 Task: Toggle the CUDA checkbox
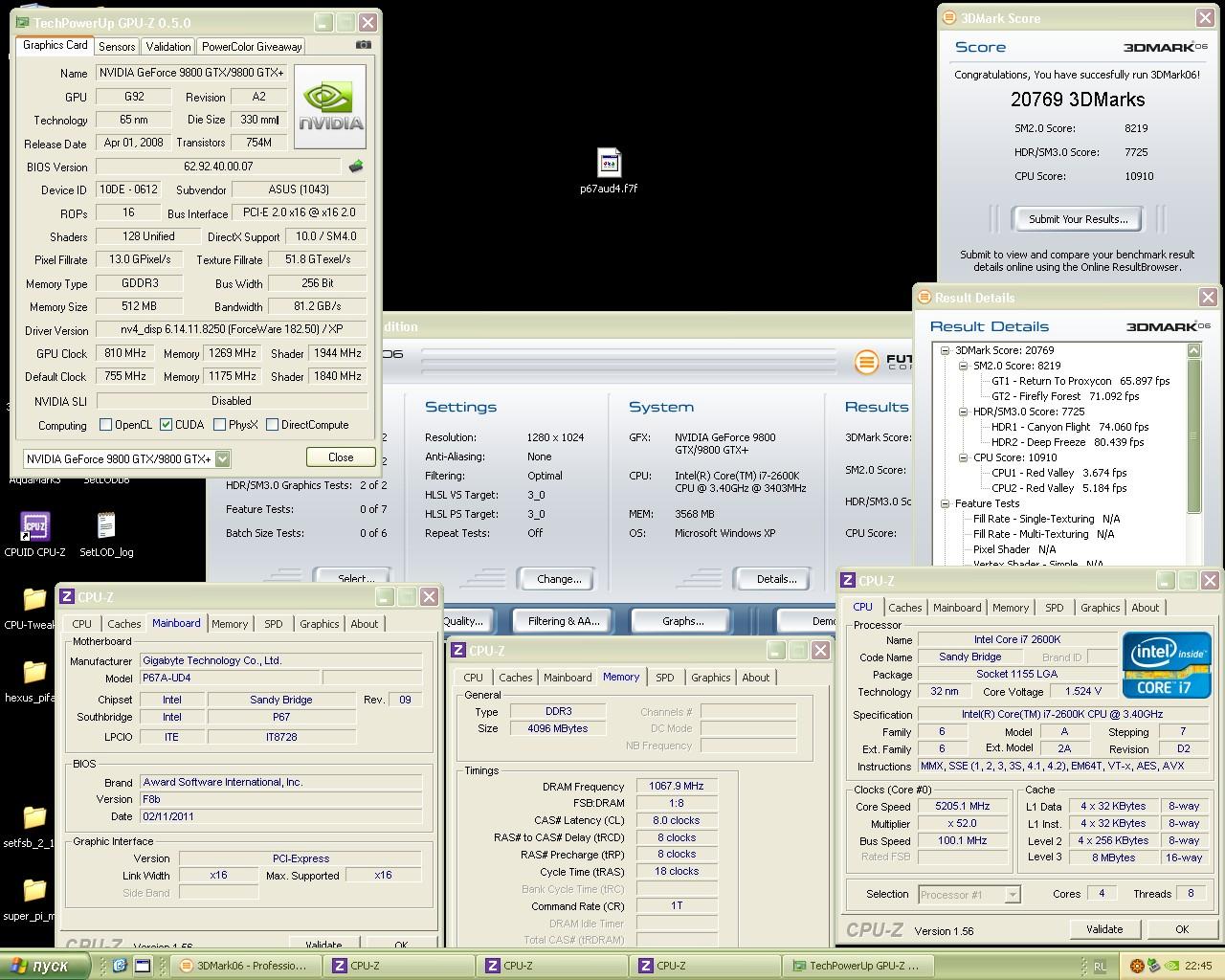pos(167,425)
